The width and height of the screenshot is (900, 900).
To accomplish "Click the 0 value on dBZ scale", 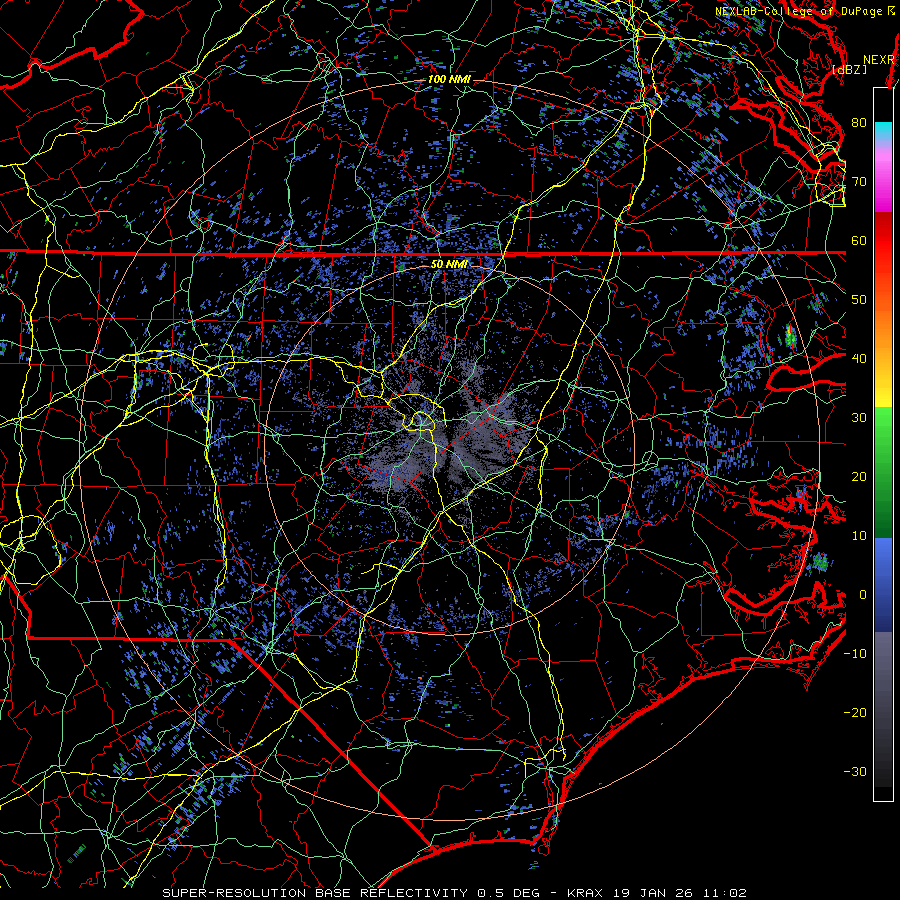I will (863, 595).
